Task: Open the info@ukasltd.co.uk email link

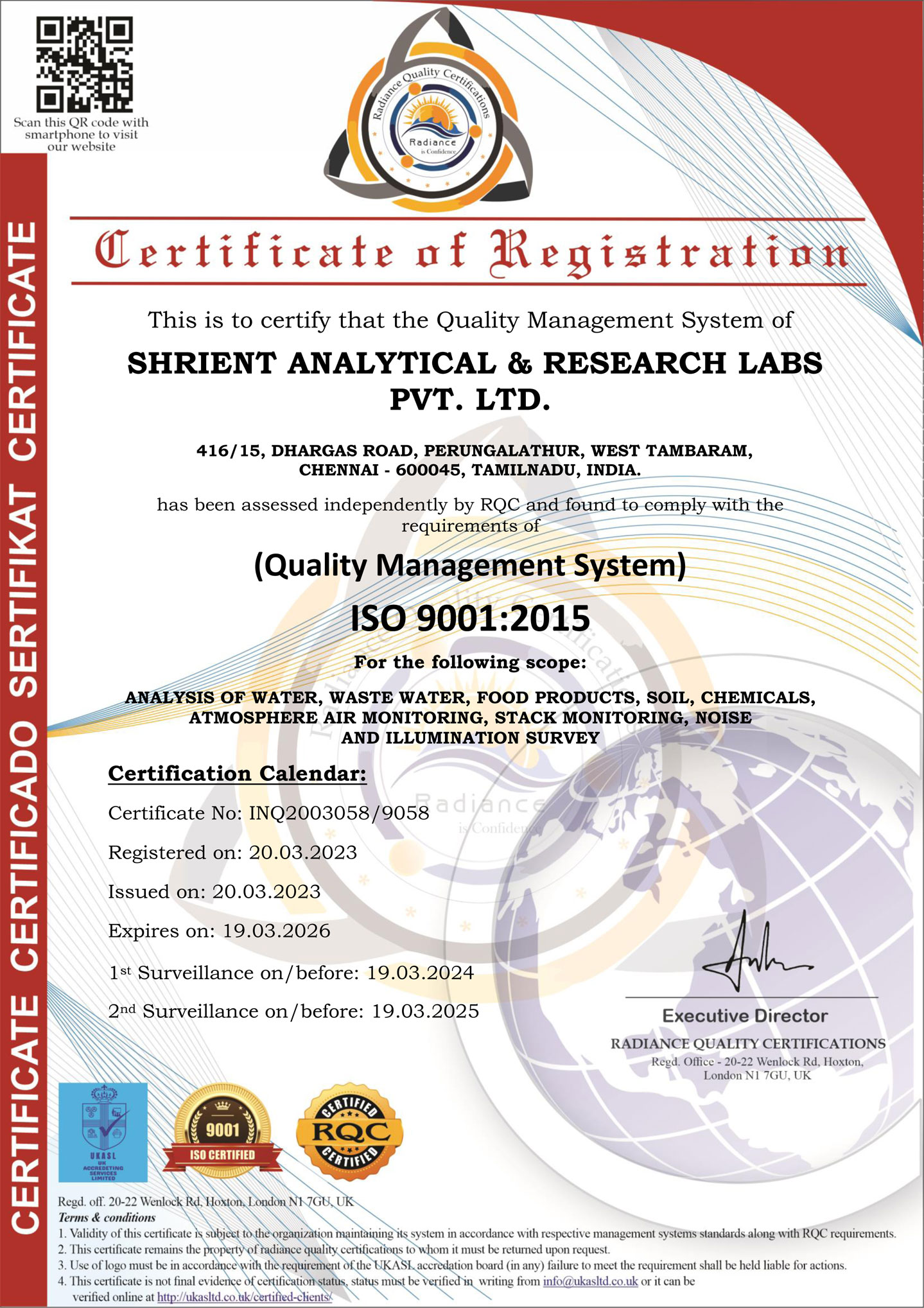Action: (x=590, y=1280)
